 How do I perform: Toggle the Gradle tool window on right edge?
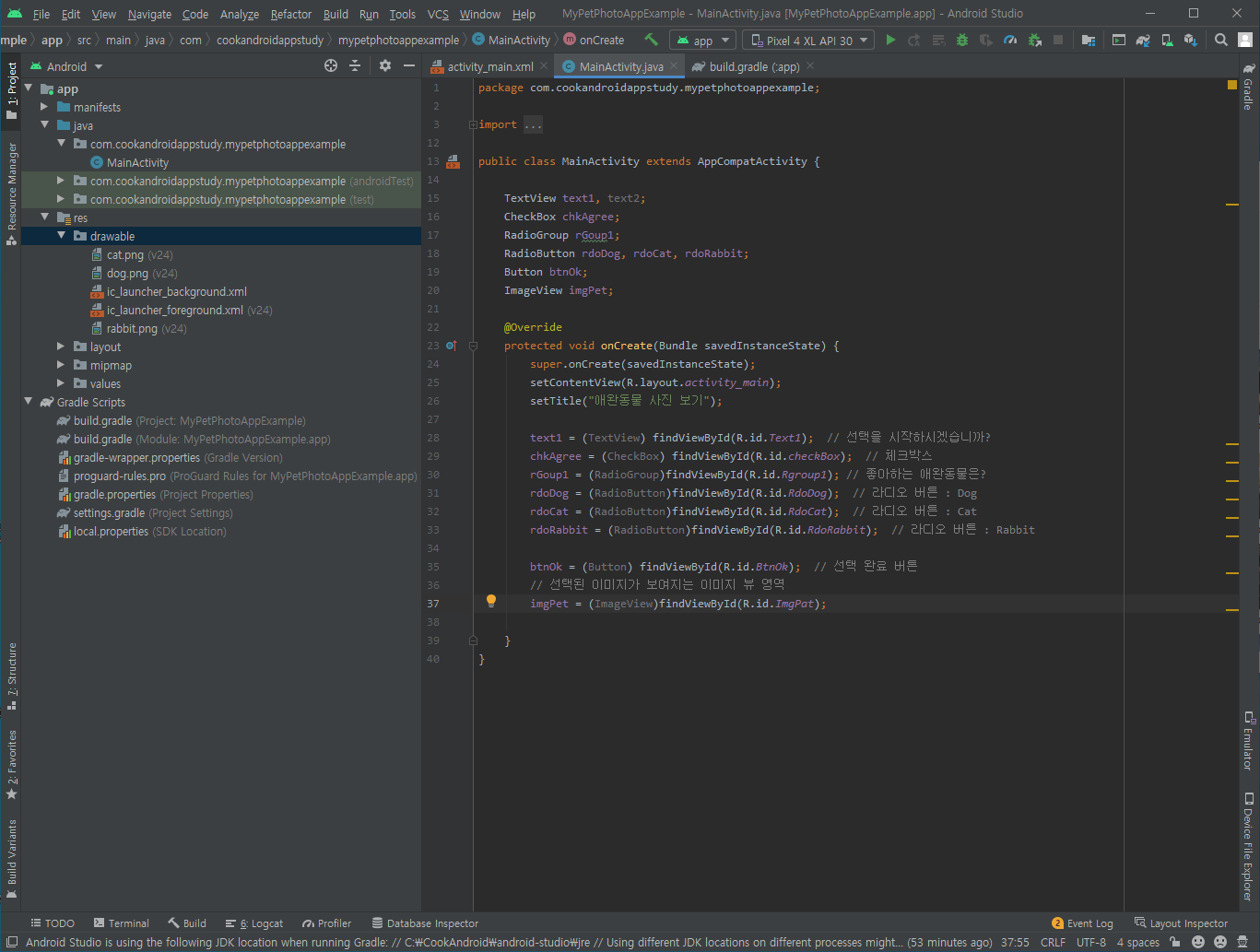click(x=1248, y=87)
